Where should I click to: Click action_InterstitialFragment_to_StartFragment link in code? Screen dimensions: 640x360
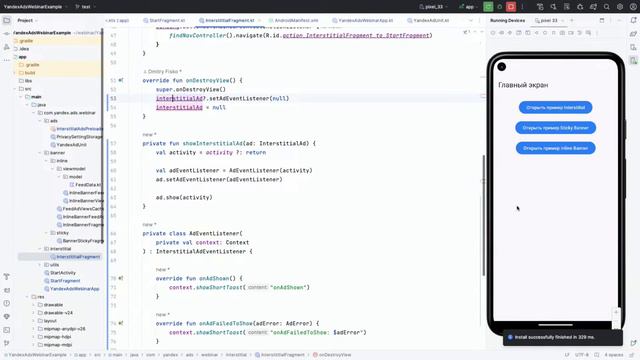[356, 36]
